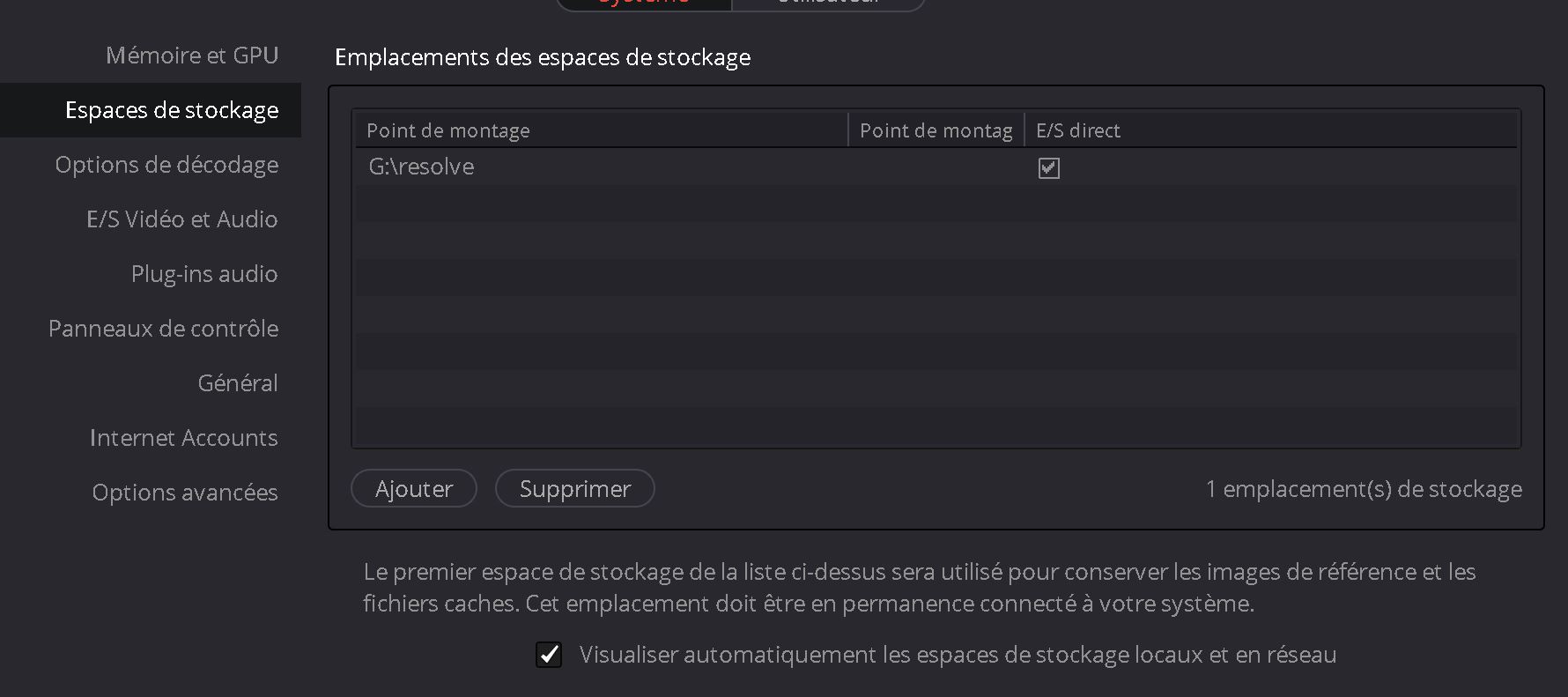Screen dimensions: 1568x697
Task: Sort by first Point de montage column header
Action: pos(602,130)
